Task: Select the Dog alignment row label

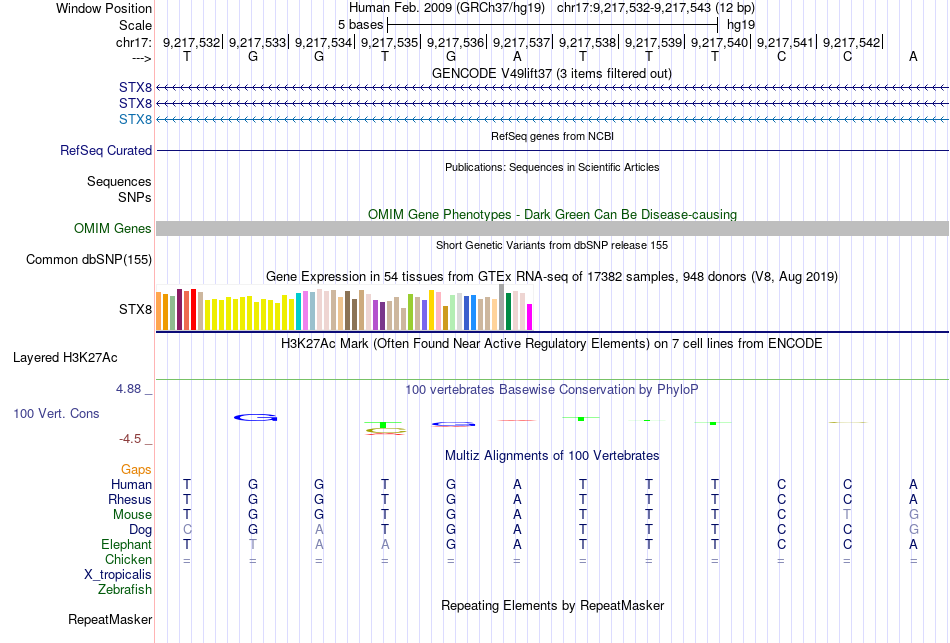Action: [140, 530]
